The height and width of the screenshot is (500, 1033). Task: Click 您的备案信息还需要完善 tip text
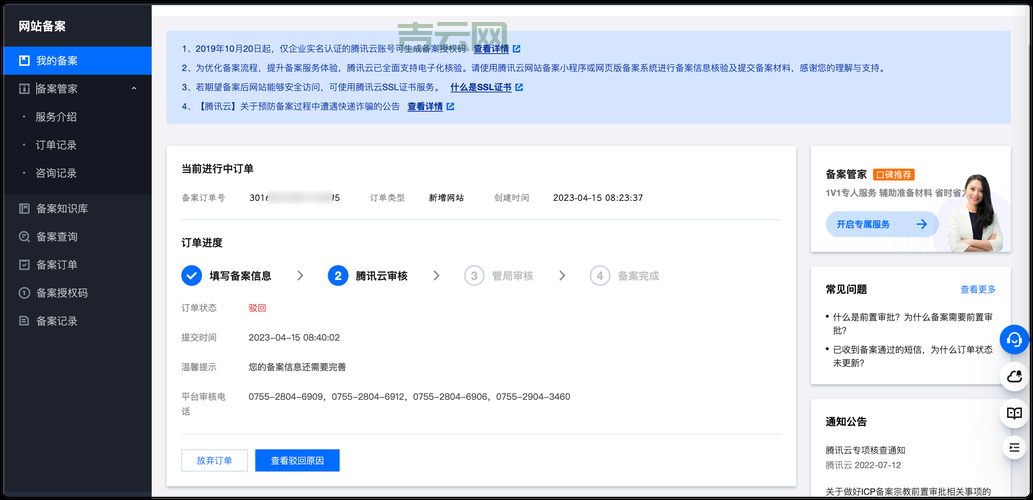coord(297,367)
